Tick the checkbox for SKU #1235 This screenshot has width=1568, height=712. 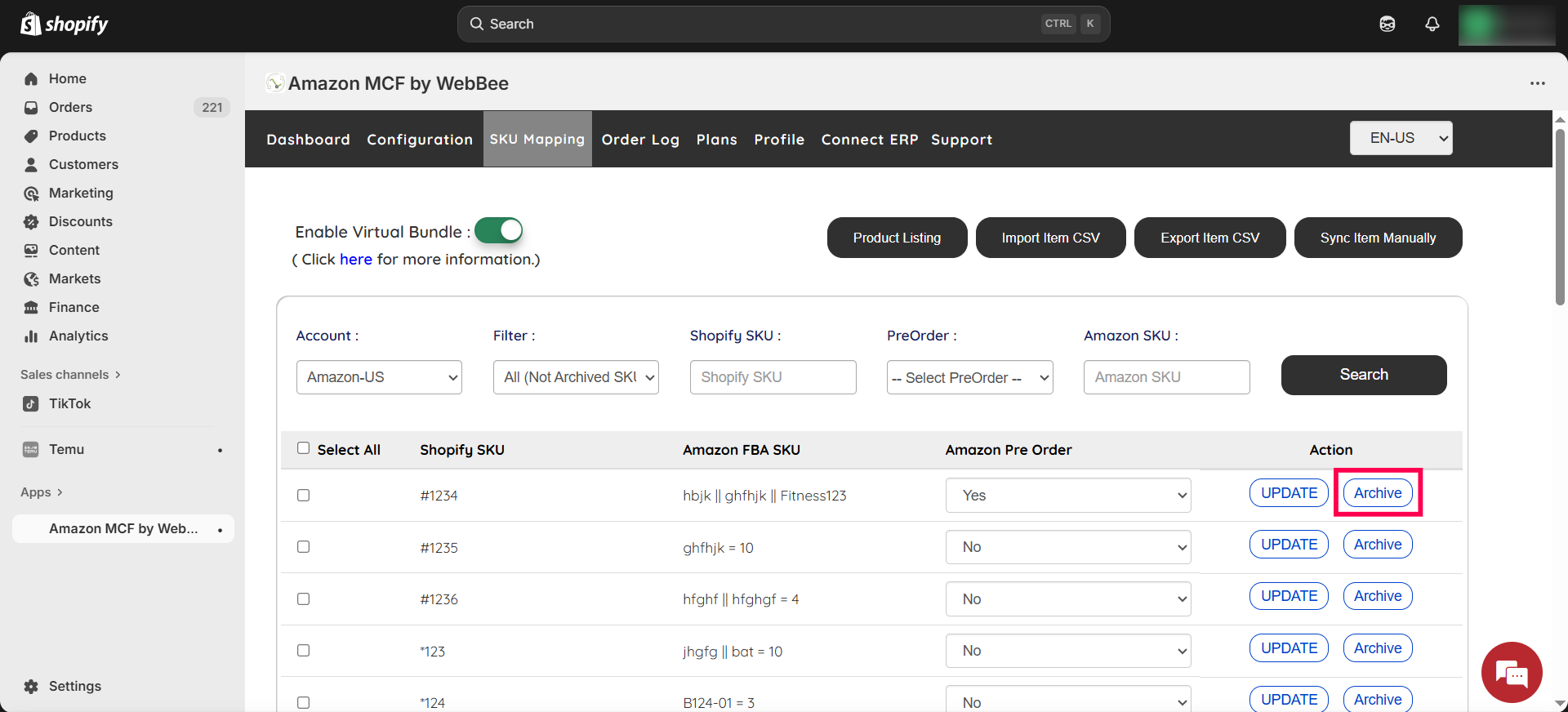click(x=304, y=547)
